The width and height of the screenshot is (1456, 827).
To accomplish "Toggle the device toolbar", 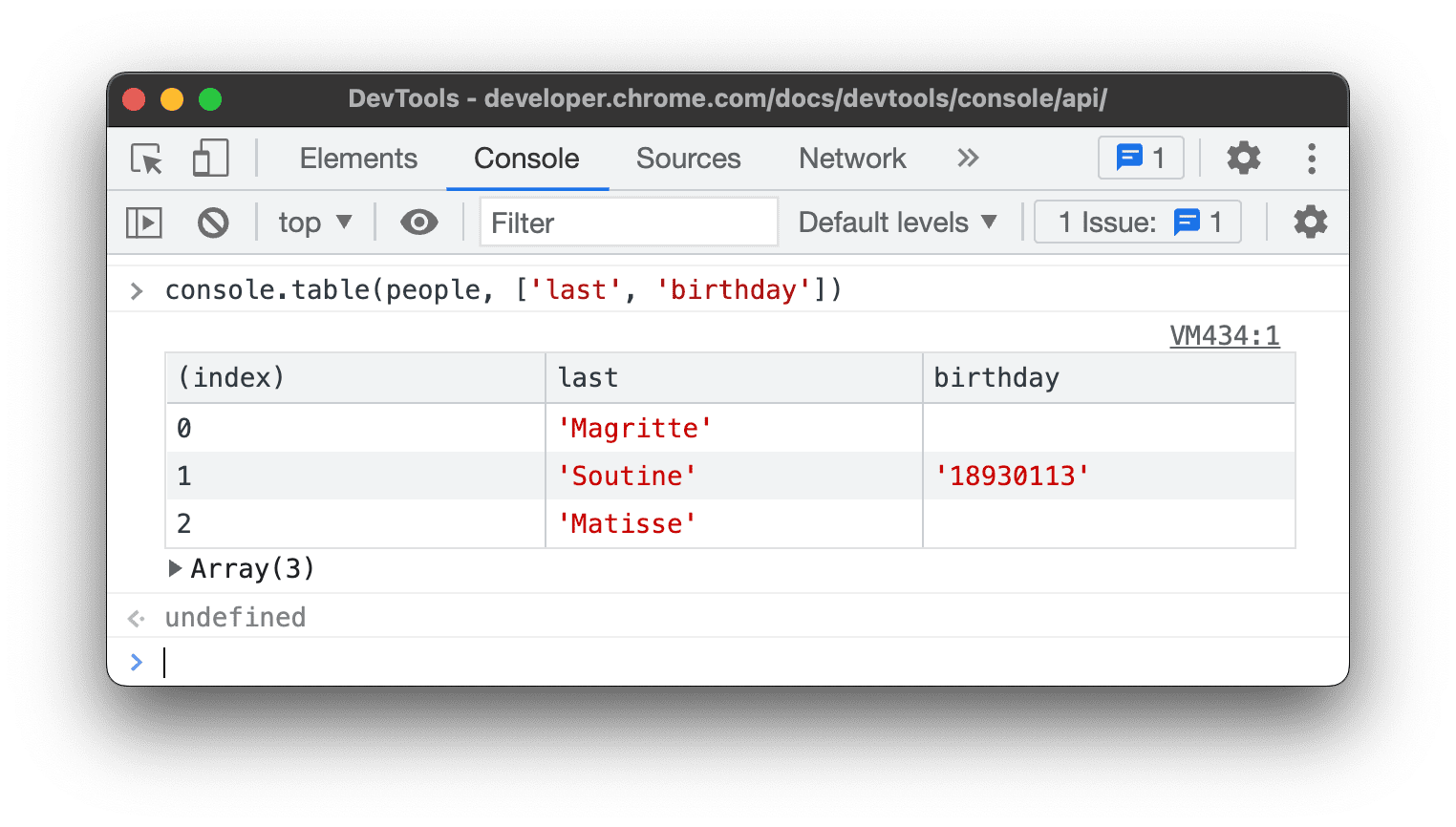I will (210, 159).
